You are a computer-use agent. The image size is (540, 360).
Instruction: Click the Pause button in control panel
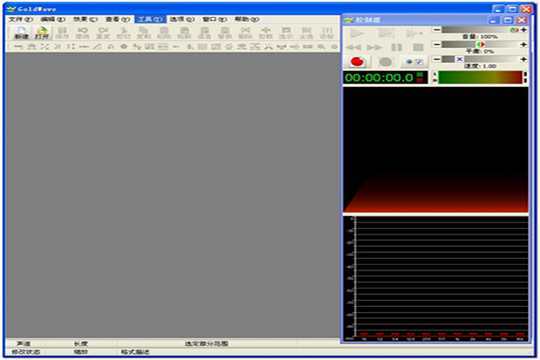pos(396,47)
